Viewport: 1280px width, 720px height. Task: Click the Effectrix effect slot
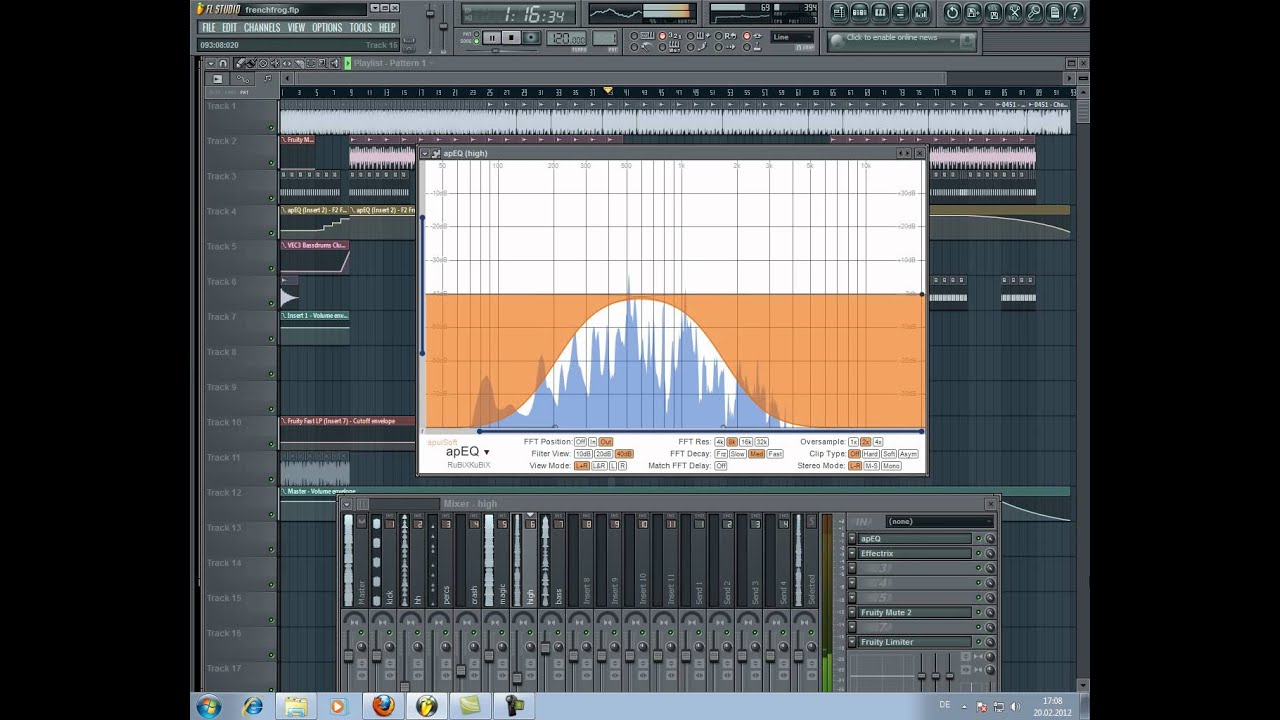[x=914, y=554]
